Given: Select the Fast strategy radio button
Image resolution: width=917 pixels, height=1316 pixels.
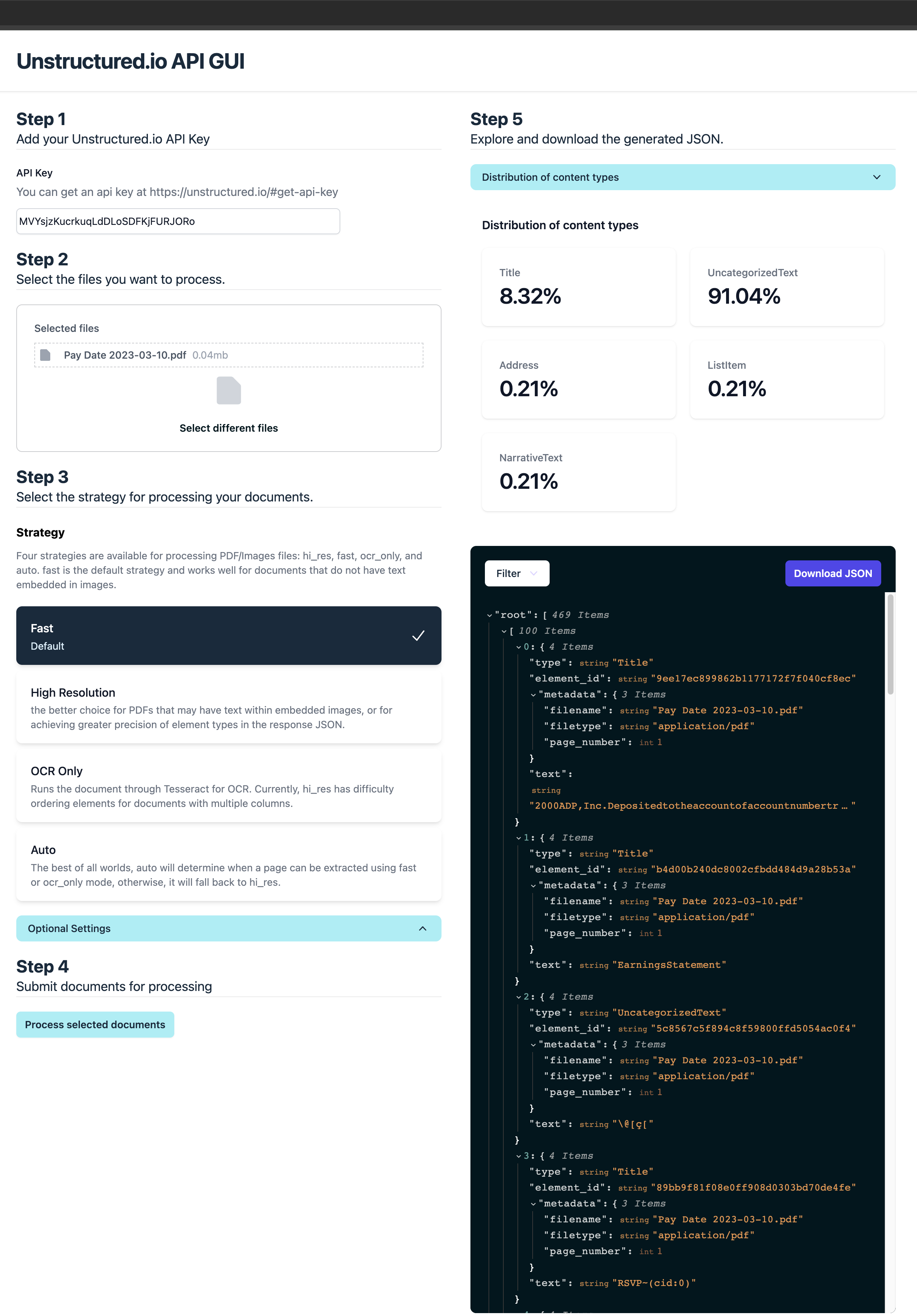Looking at the screenshot, I should (x=228, y=635).
